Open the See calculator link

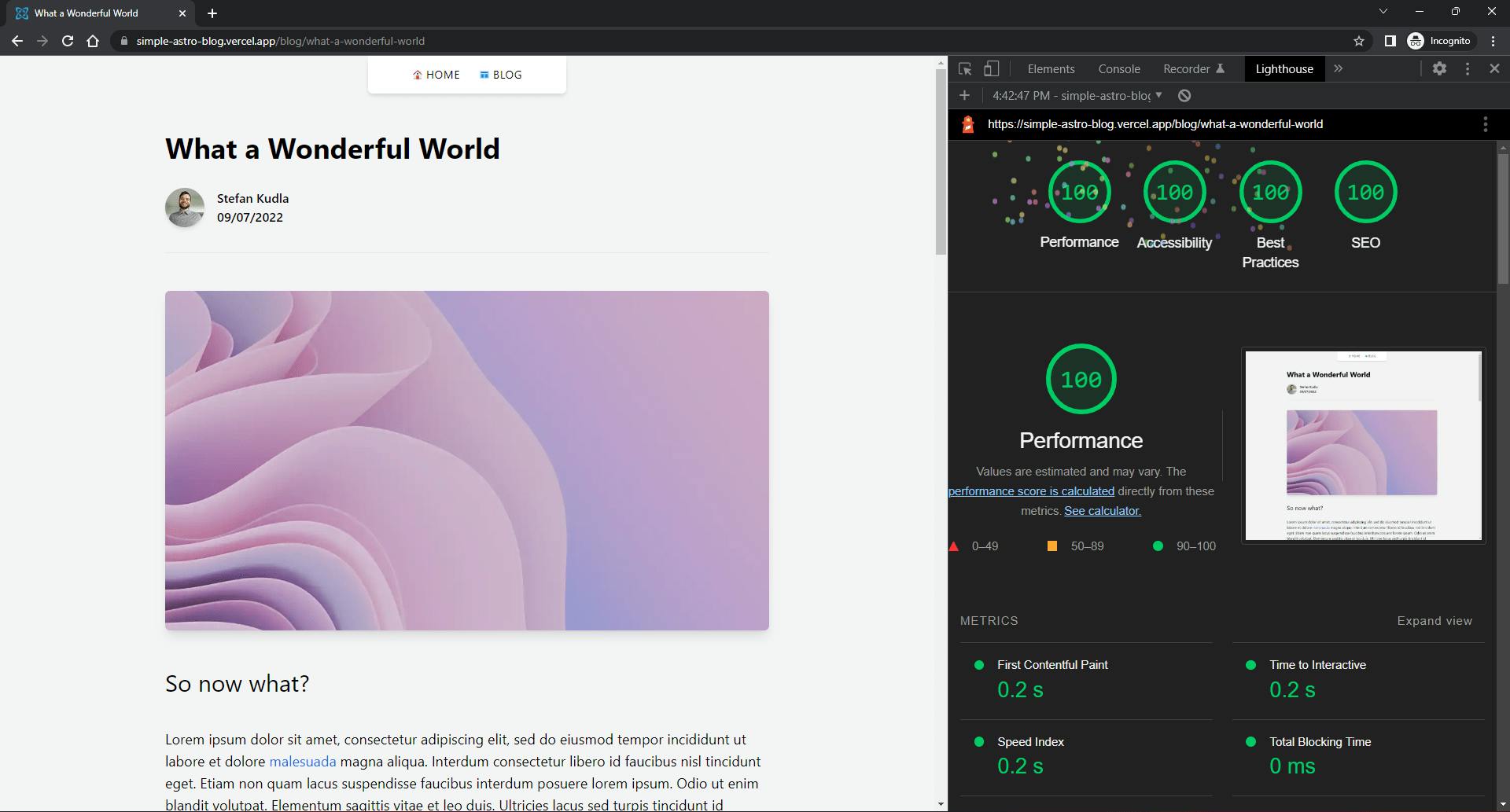(1102, 511)
